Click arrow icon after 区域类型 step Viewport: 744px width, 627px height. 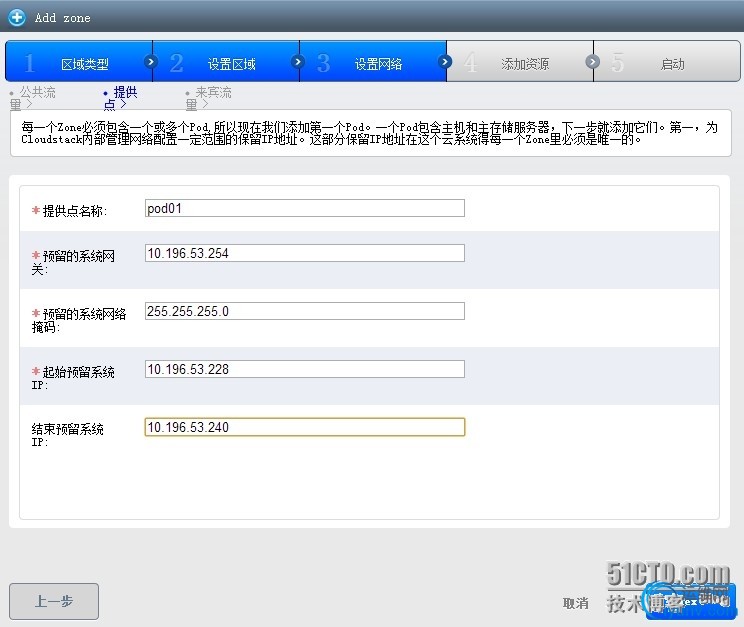[151, 62]
